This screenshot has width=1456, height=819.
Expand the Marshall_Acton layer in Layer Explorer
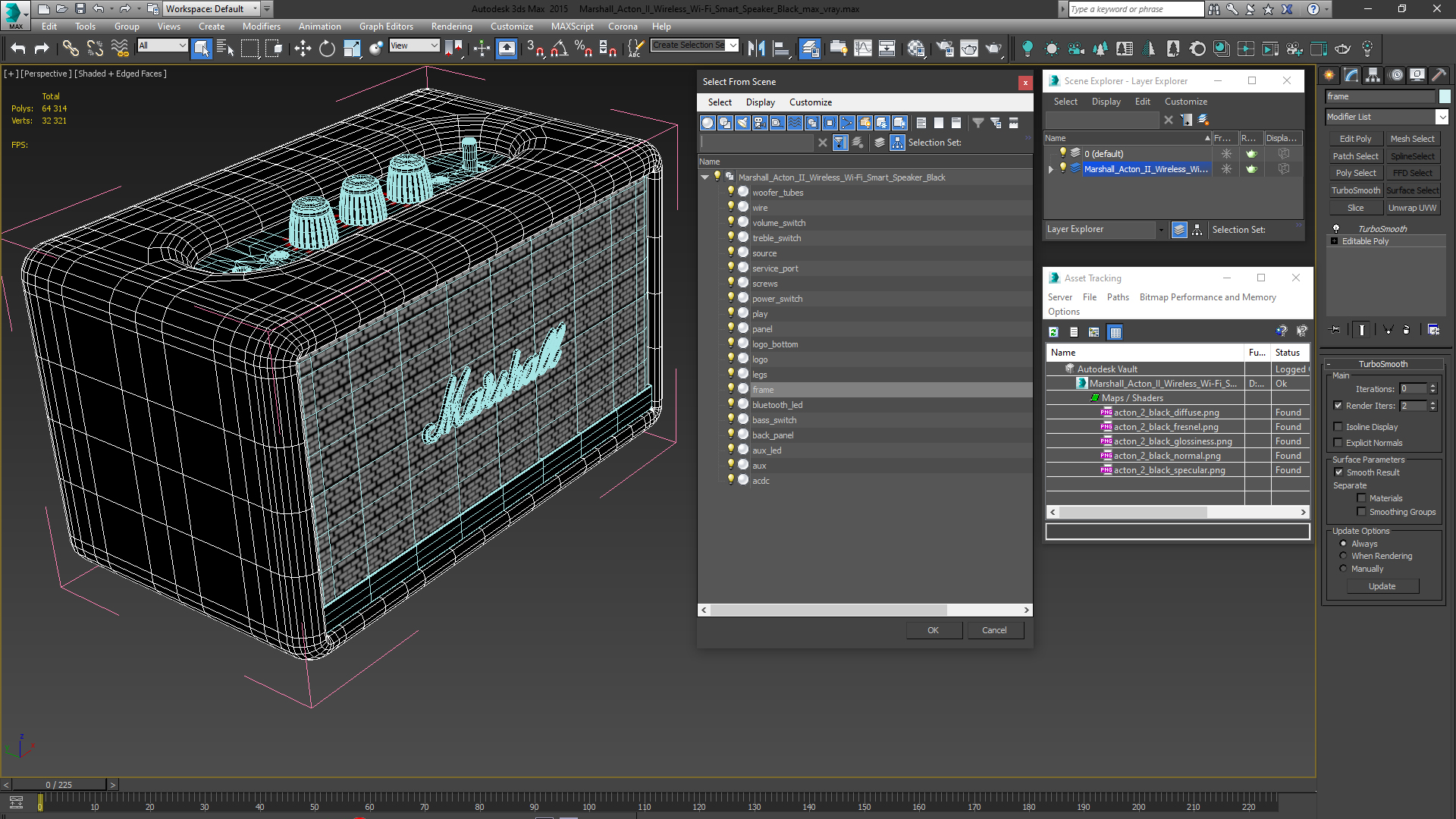click(x=1051, y=169)
